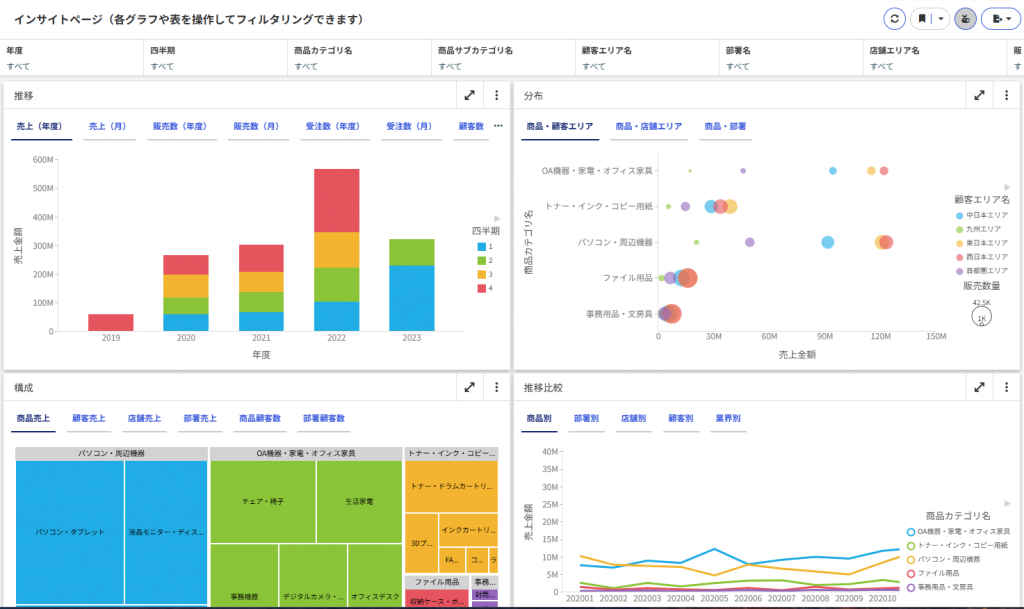Click the 2022 stacked bar red segment
The image size is (1024, 609).
pos(336,200)
